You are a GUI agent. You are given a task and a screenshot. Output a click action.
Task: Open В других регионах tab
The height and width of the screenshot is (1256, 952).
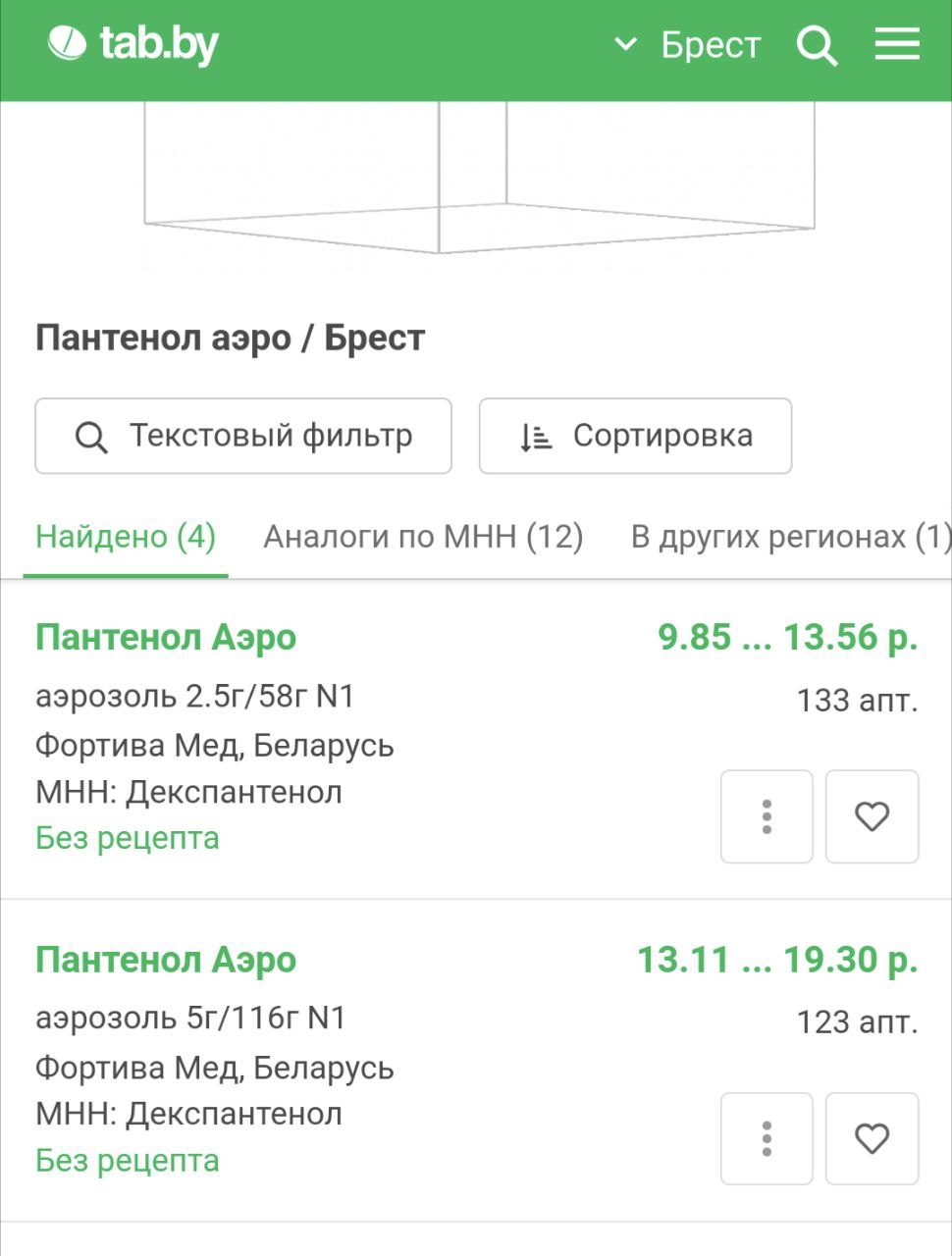(x=790, y=537)
